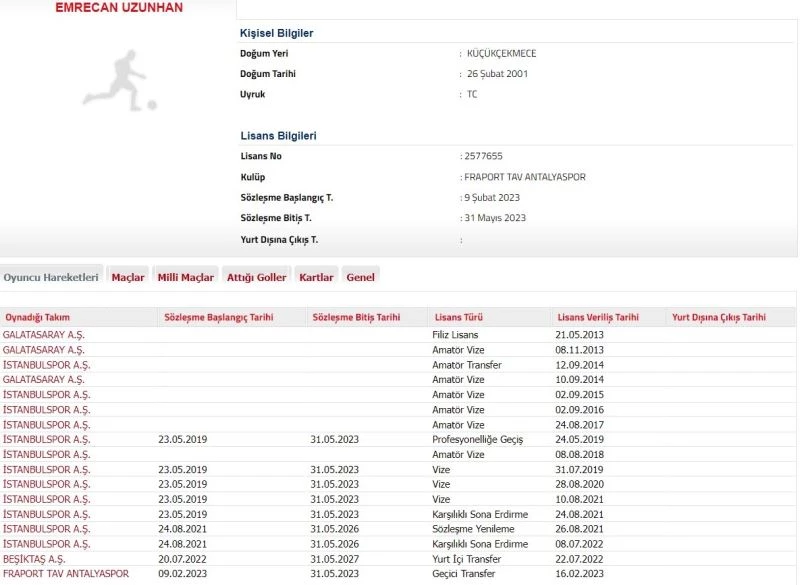Click GALATASARAY A.Ş. in the Filiz Lisans row

(44, 334)
